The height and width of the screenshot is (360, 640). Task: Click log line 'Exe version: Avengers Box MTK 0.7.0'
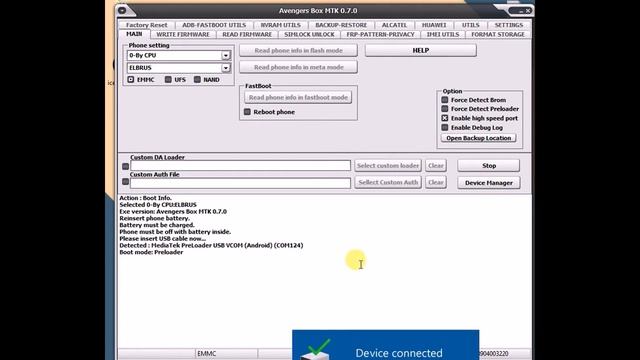tap(173, 211)
